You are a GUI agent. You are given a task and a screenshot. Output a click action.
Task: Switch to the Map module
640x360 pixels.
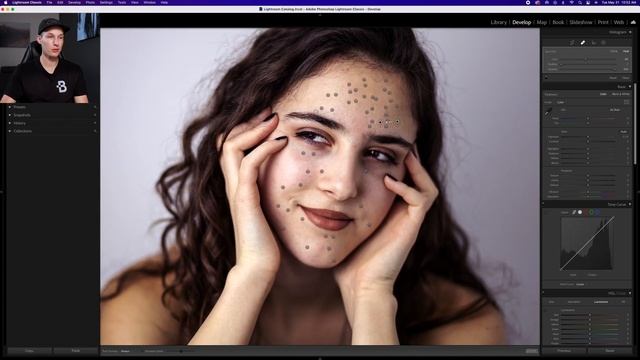tap(542, 22)
